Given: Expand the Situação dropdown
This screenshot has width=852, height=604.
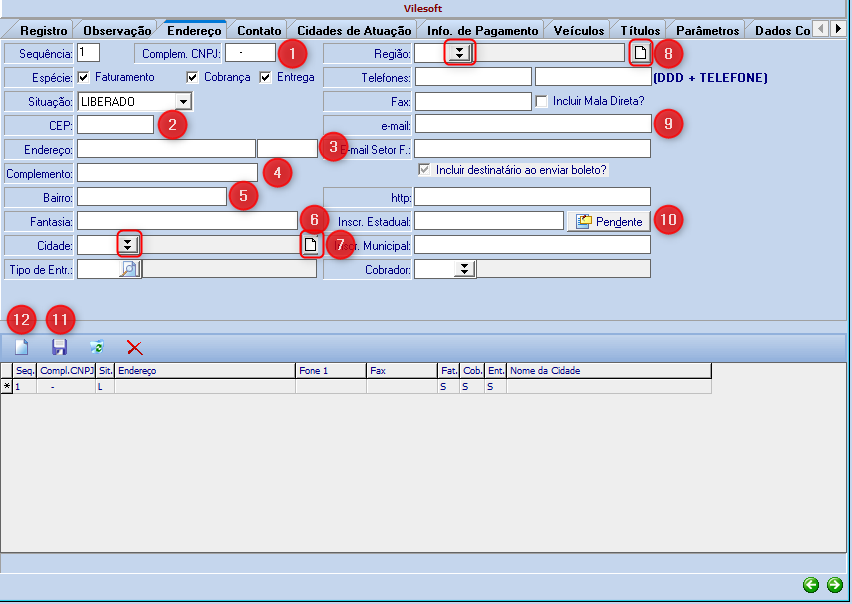Looking at the screenshot, I should [182, 101].
